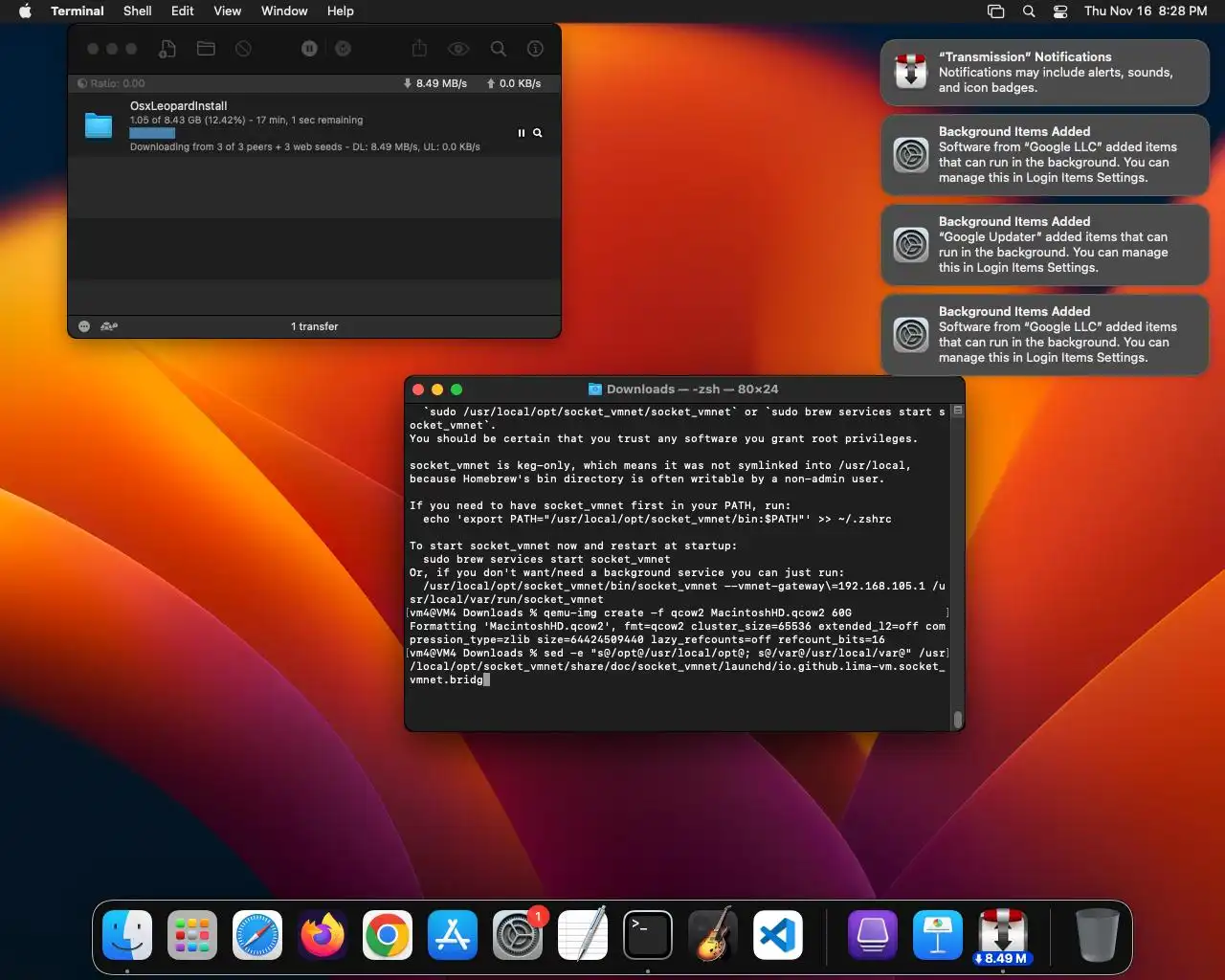The height and width of the screenshot is (980, 1225).
Task: Reveal OsxLeopardInstall in Finder via magnifier
Action: pos(538,133)
